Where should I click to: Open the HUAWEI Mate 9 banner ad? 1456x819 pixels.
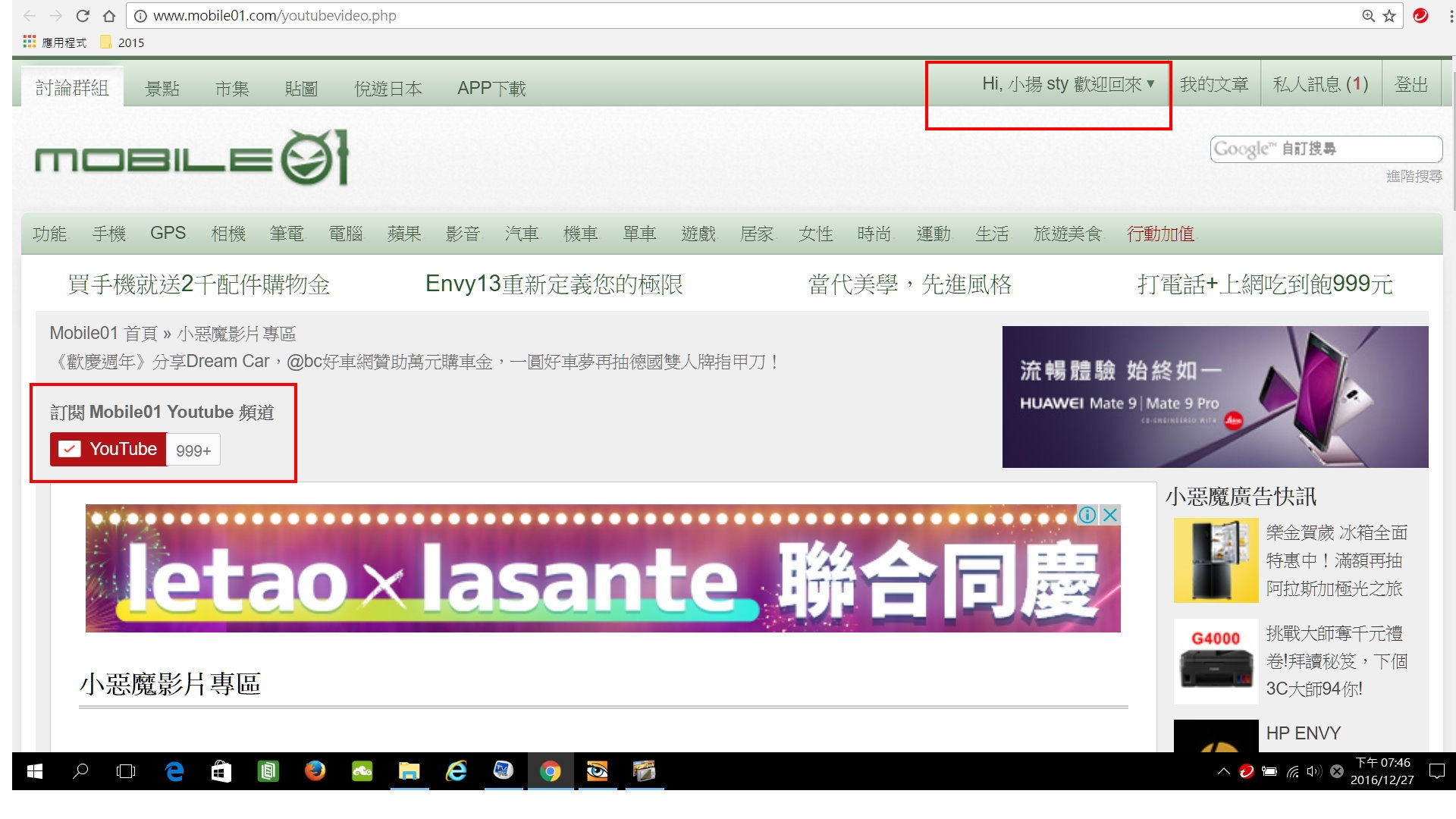[x=1215, y=397]
